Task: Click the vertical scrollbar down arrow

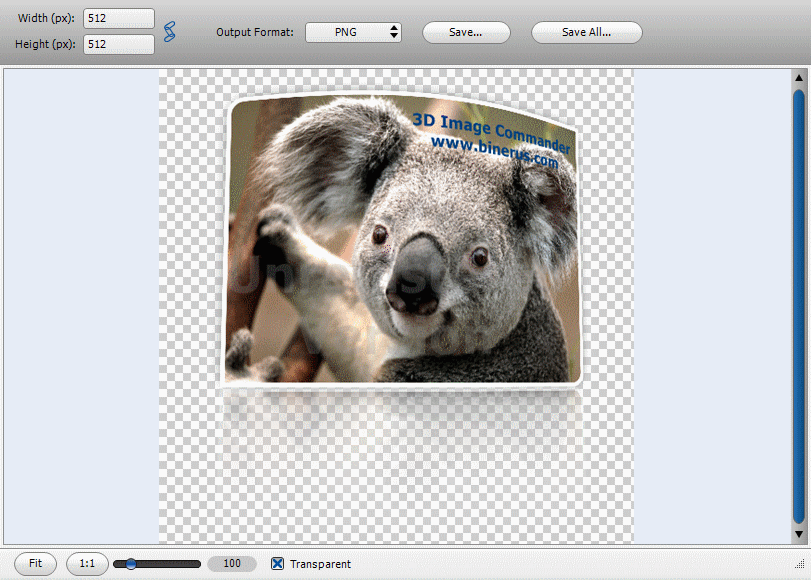Action: (799, 534)
